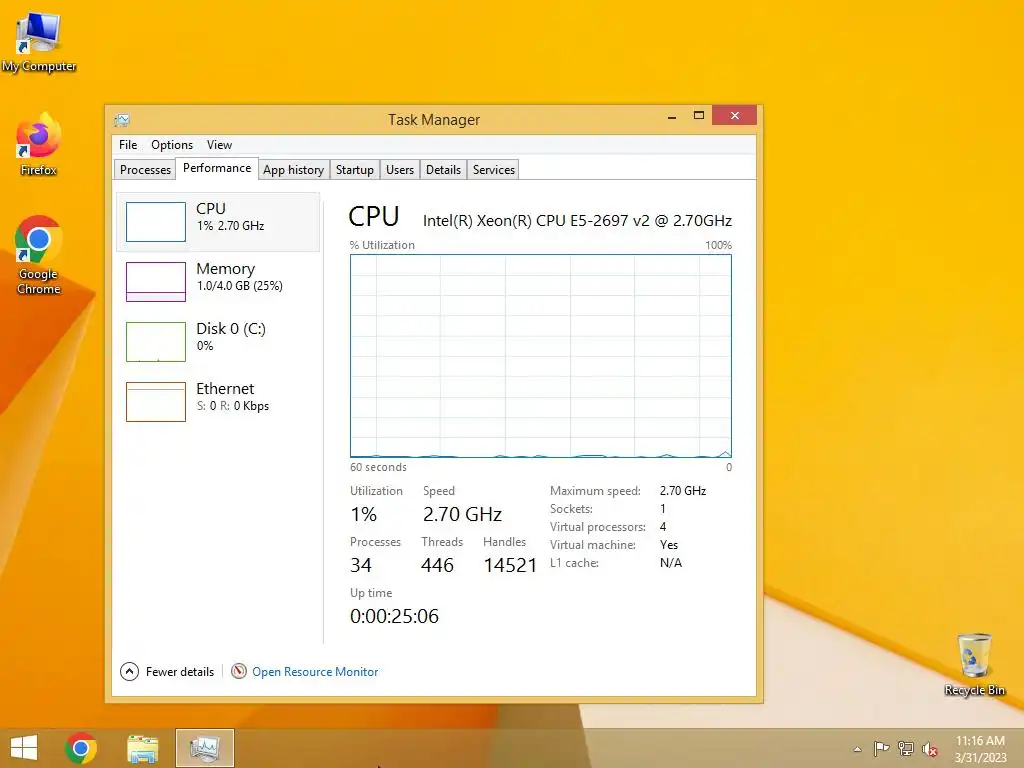Click the Virtual machine Yes value
The width and height of the screenshot is (1024, 768).
click(669, 545)
